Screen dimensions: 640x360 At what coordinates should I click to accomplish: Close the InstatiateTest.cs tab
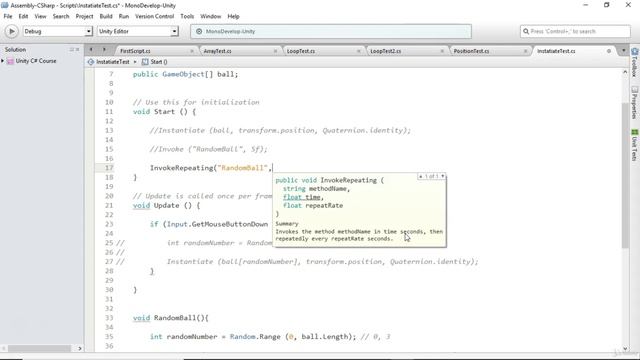point(609,51)
